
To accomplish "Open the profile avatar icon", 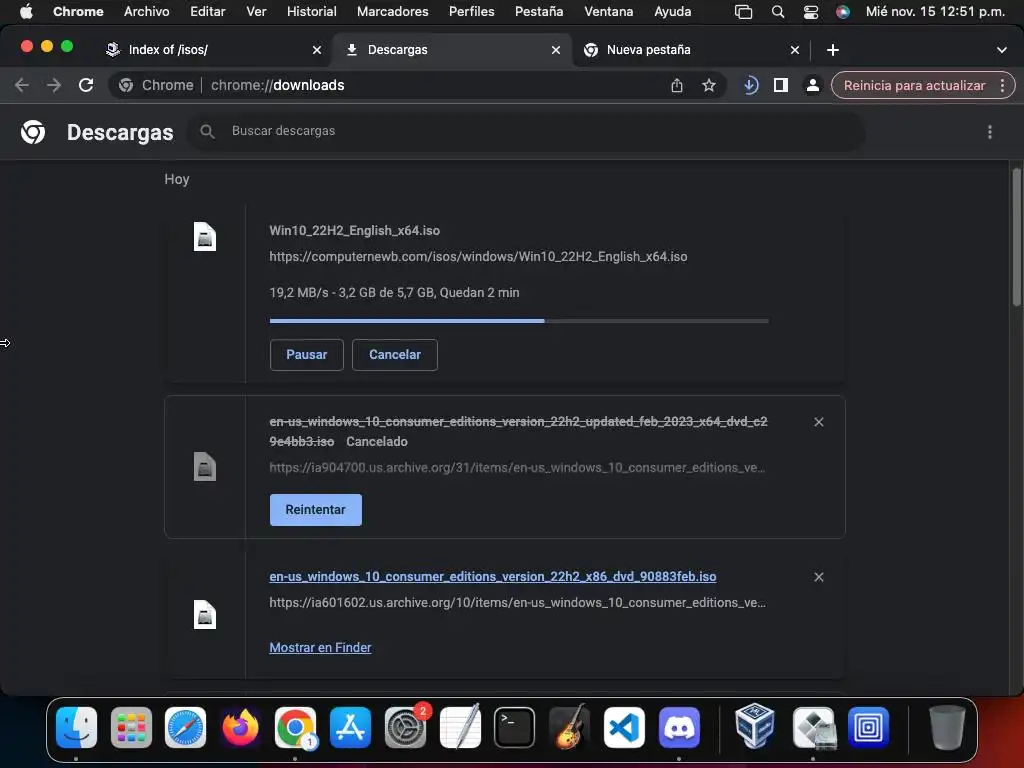I will point(812,85).
